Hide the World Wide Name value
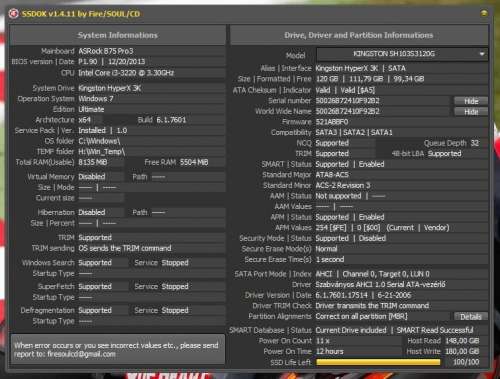The image size is (500, 379). click(471, 112)
